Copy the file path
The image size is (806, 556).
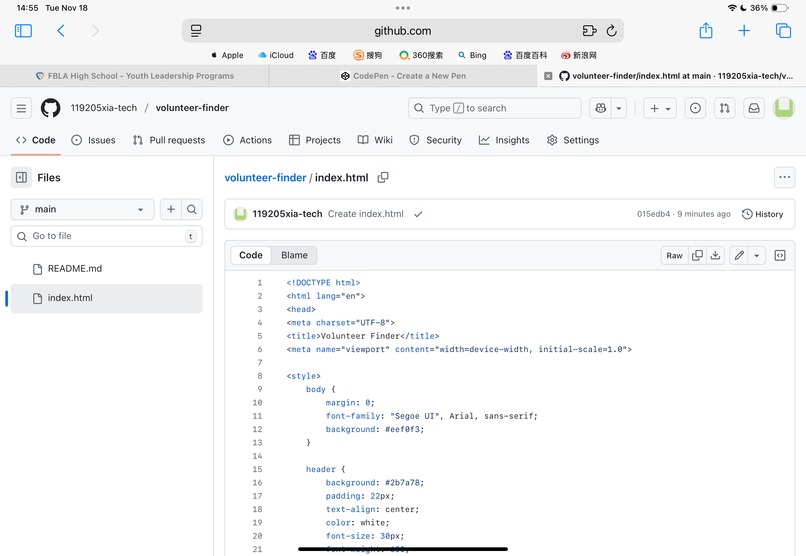pos(383,177)
